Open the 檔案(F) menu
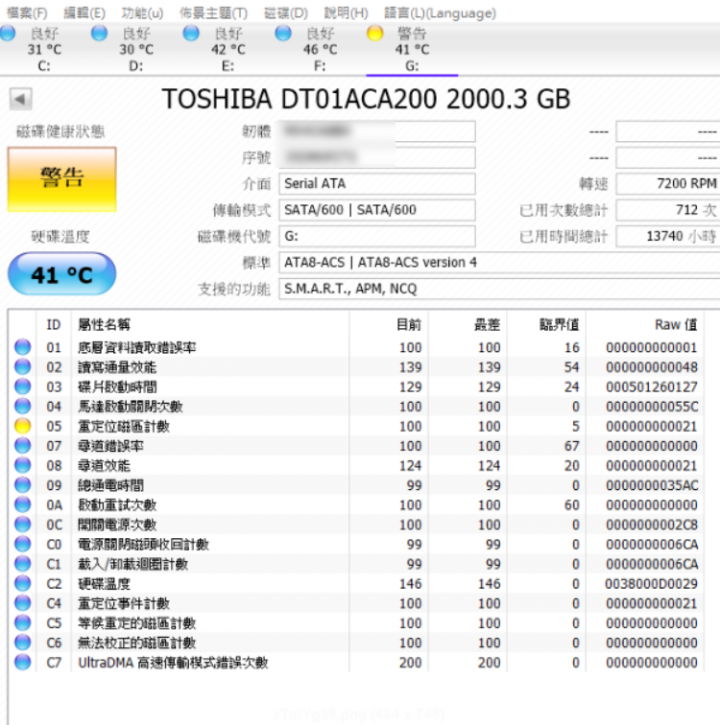The width and height of the screenshot is (720, 725). (x=27, y=13)
